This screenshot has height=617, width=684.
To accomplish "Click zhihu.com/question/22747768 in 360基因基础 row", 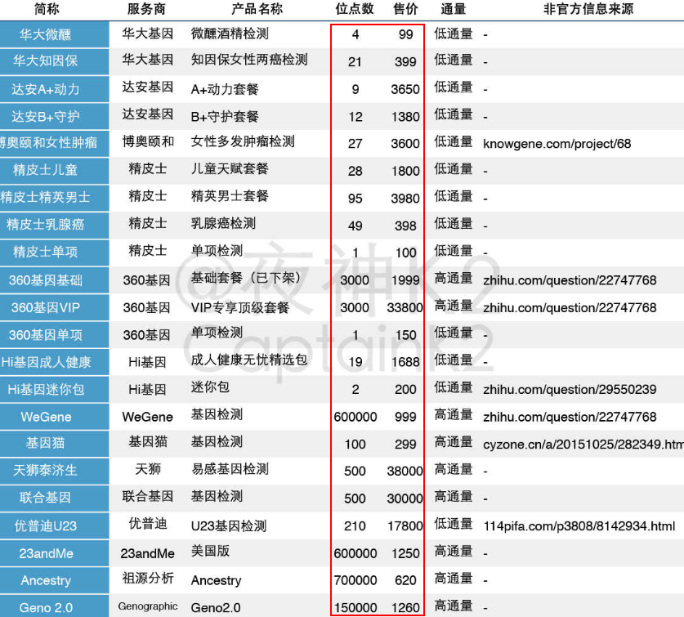I will (570, 280).
